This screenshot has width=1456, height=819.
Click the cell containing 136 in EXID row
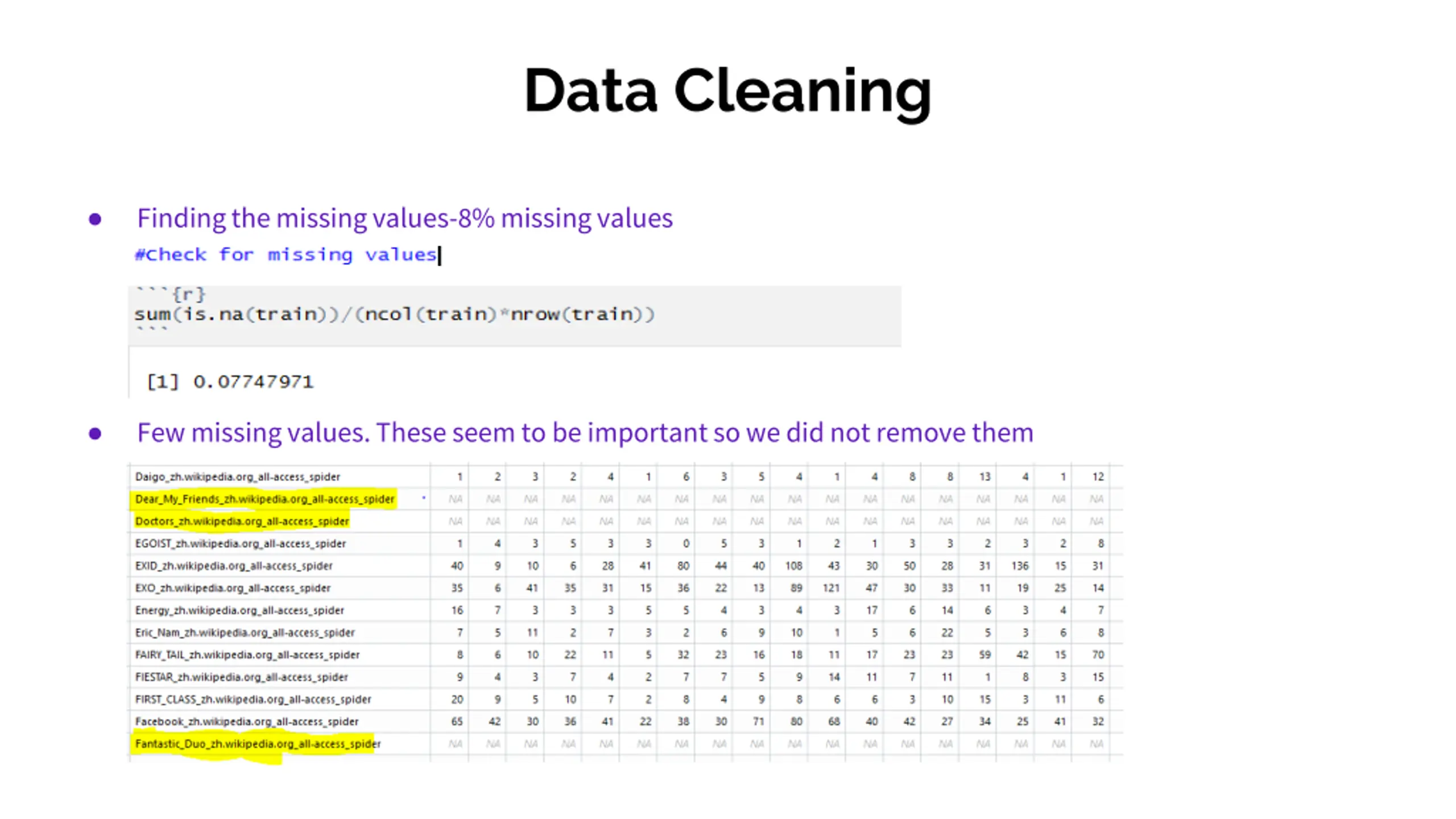click(1020, 566)
